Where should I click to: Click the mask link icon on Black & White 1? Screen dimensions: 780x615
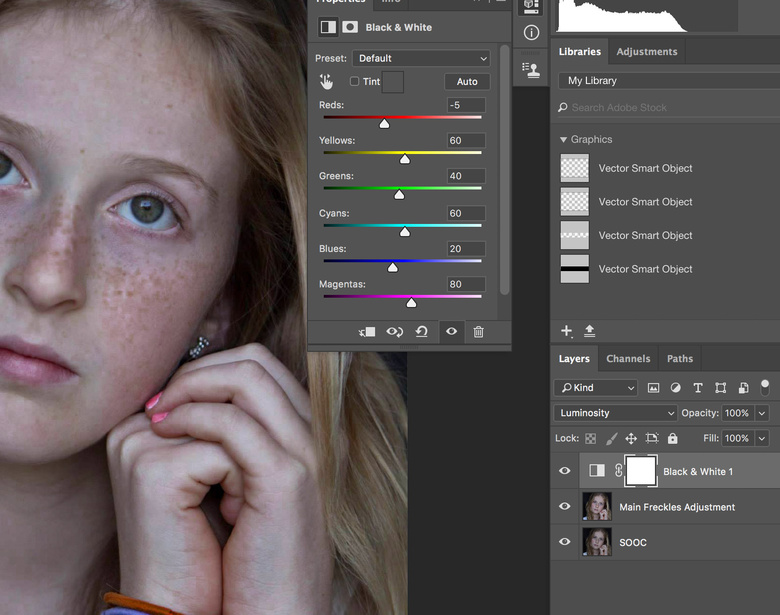click(618, 471)
